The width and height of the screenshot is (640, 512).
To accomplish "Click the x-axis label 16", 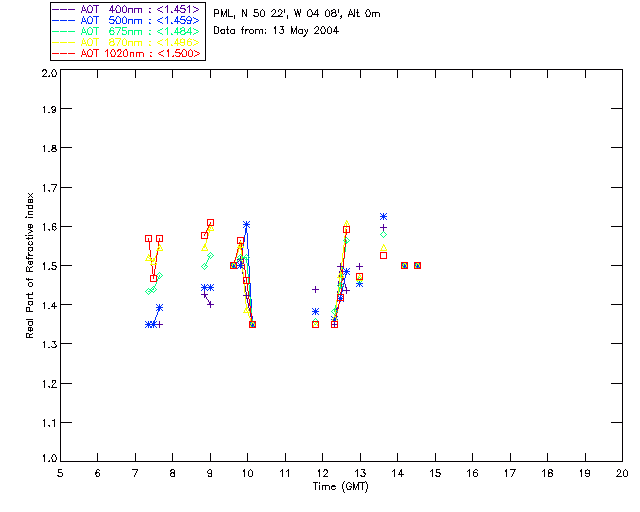I will pos(473,473).
